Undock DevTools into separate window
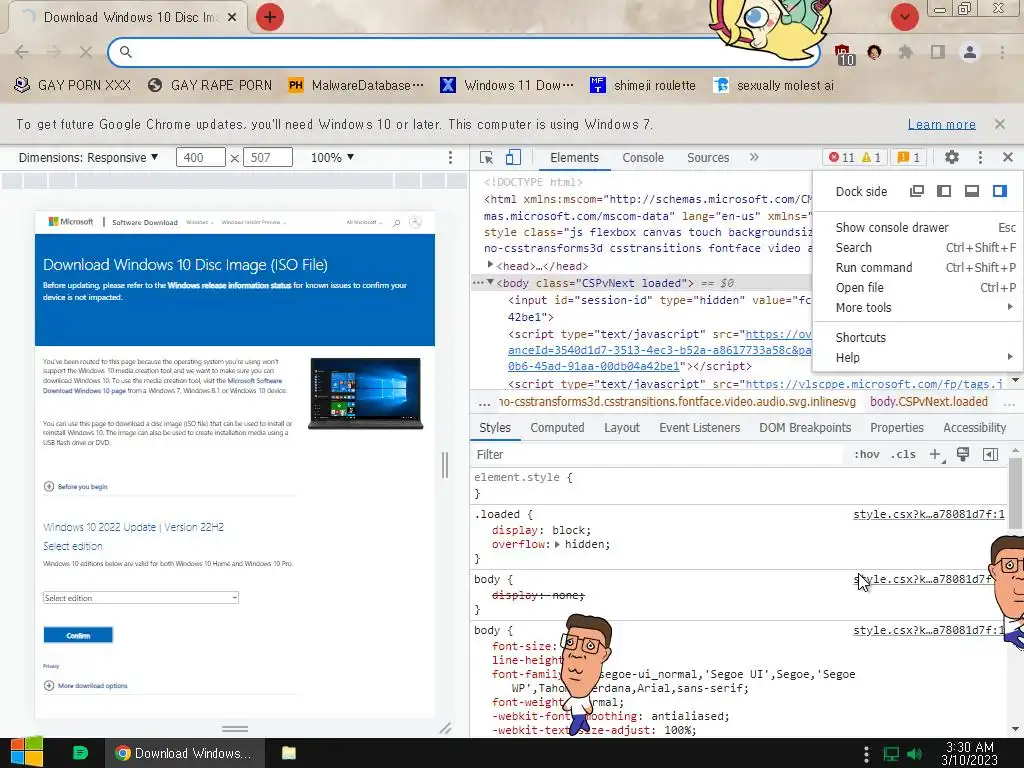 [x=917, y=191]
